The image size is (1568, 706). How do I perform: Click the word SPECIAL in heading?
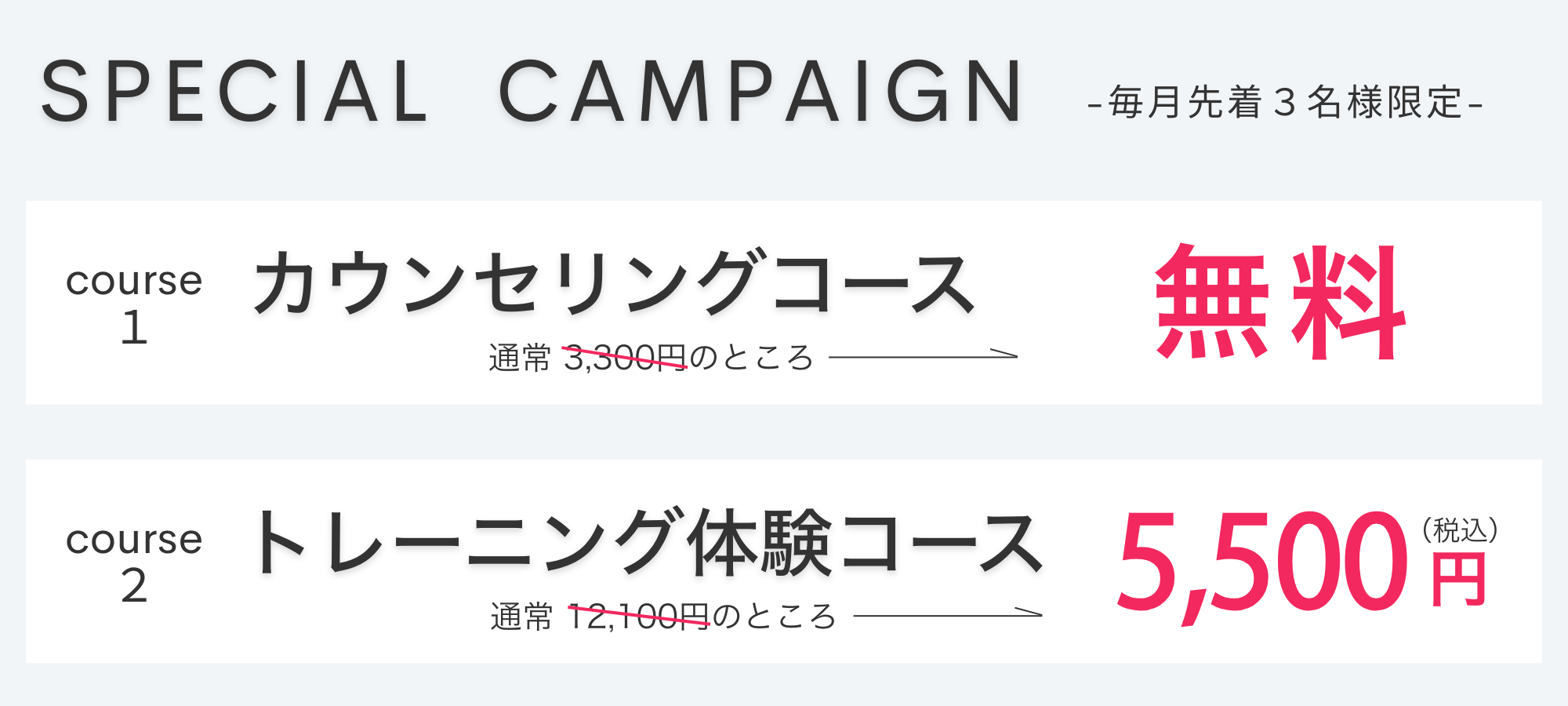[x=234, y=92]
